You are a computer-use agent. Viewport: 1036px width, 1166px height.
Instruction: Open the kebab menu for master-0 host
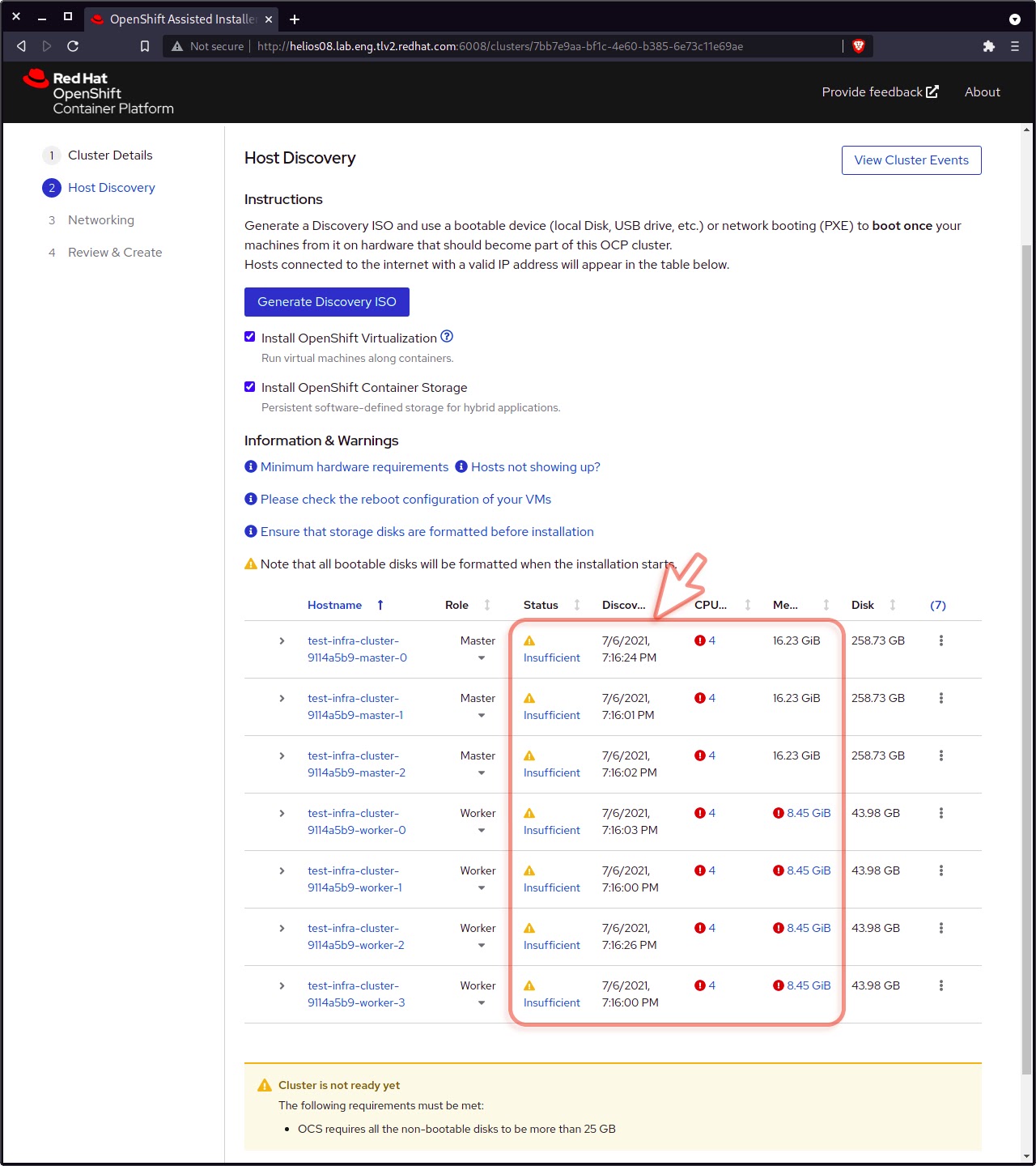point(940,640)
